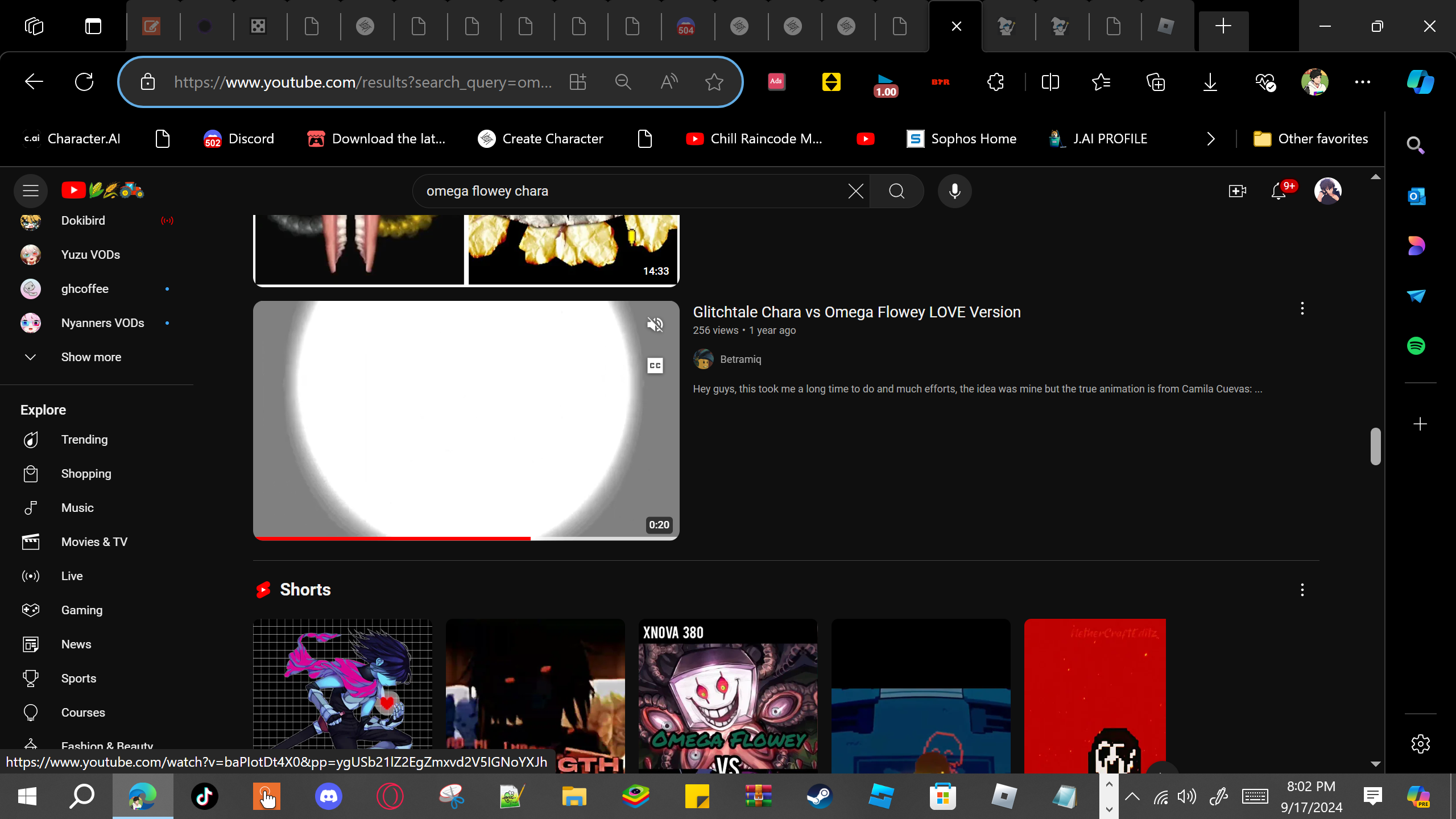The height and width of the screenshot is (819, 1456).
Task: Toggle closed captions on the preview
Action: pyautogui.click(x=655, y=366)
